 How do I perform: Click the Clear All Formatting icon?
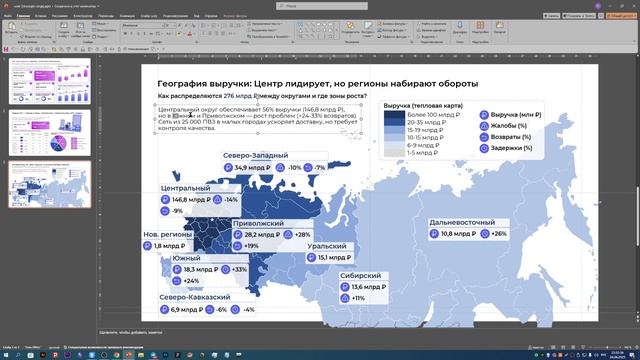pos(193,25)
